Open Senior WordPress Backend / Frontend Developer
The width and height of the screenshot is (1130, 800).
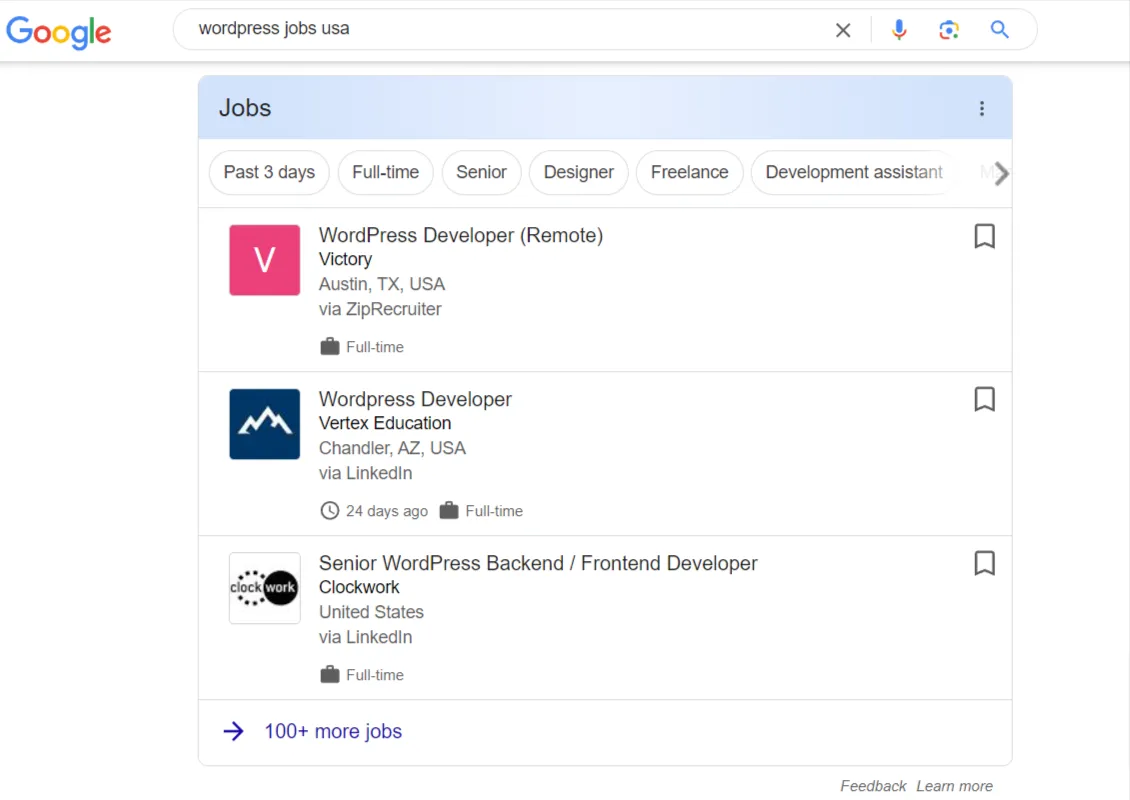point(538,563)
